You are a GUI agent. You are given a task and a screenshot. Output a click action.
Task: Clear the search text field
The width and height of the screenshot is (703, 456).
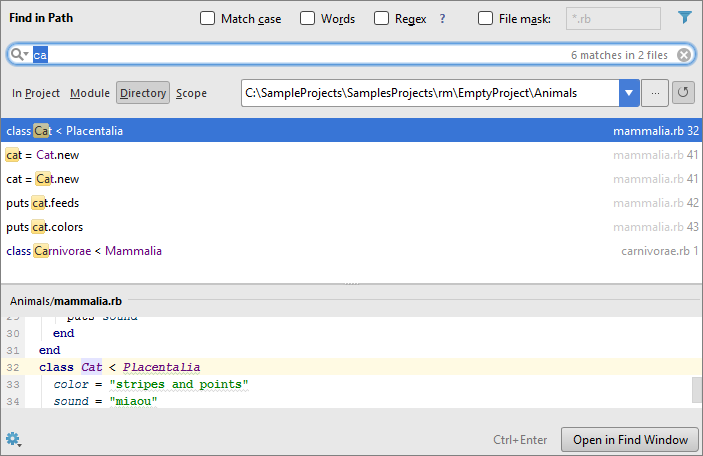pyautogui.click(x=684, y=55)
